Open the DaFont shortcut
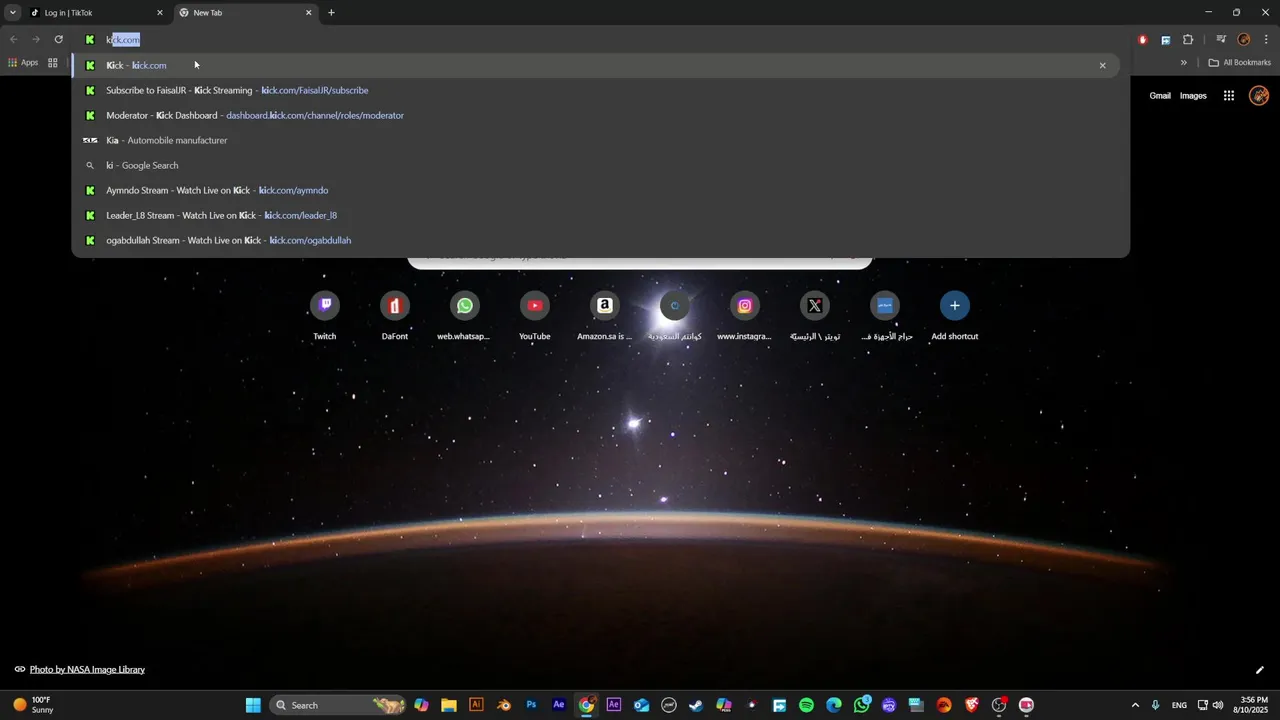The width and height of the screenshot is (1280, 720). (395, 317)
